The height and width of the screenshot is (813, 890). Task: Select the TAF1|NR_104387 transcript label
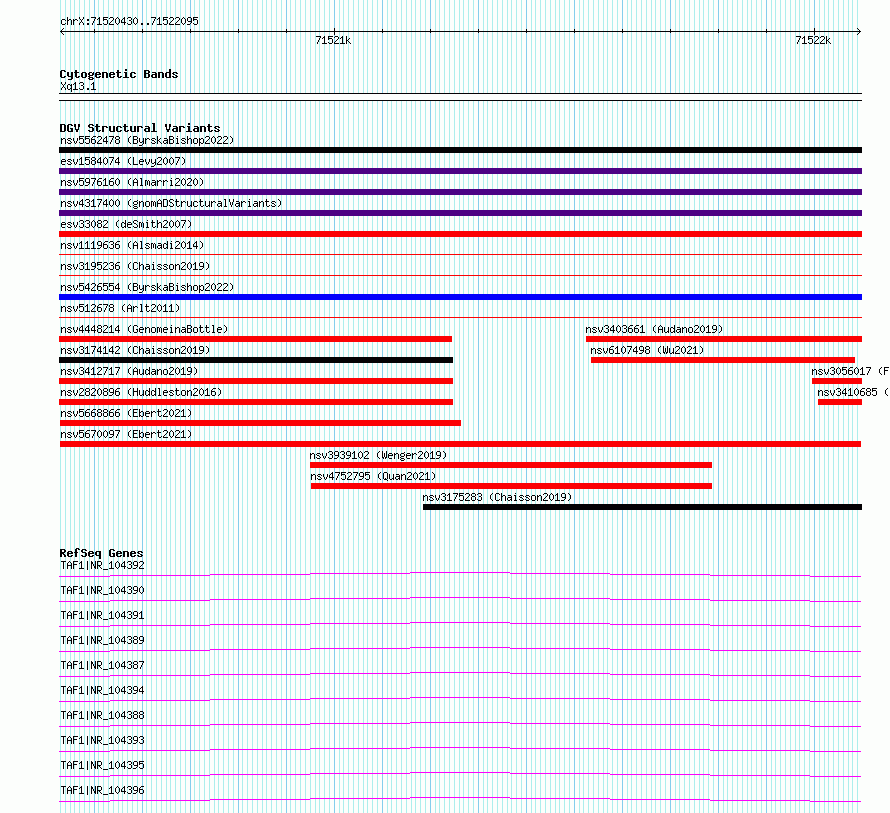coord(102,665)
